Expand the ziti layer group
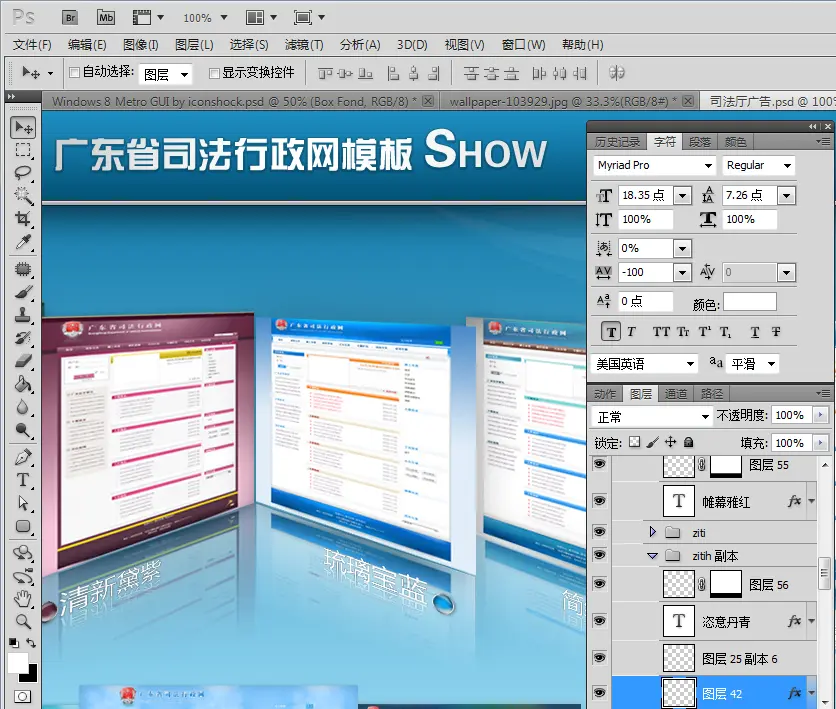 (x=653, y=532)
